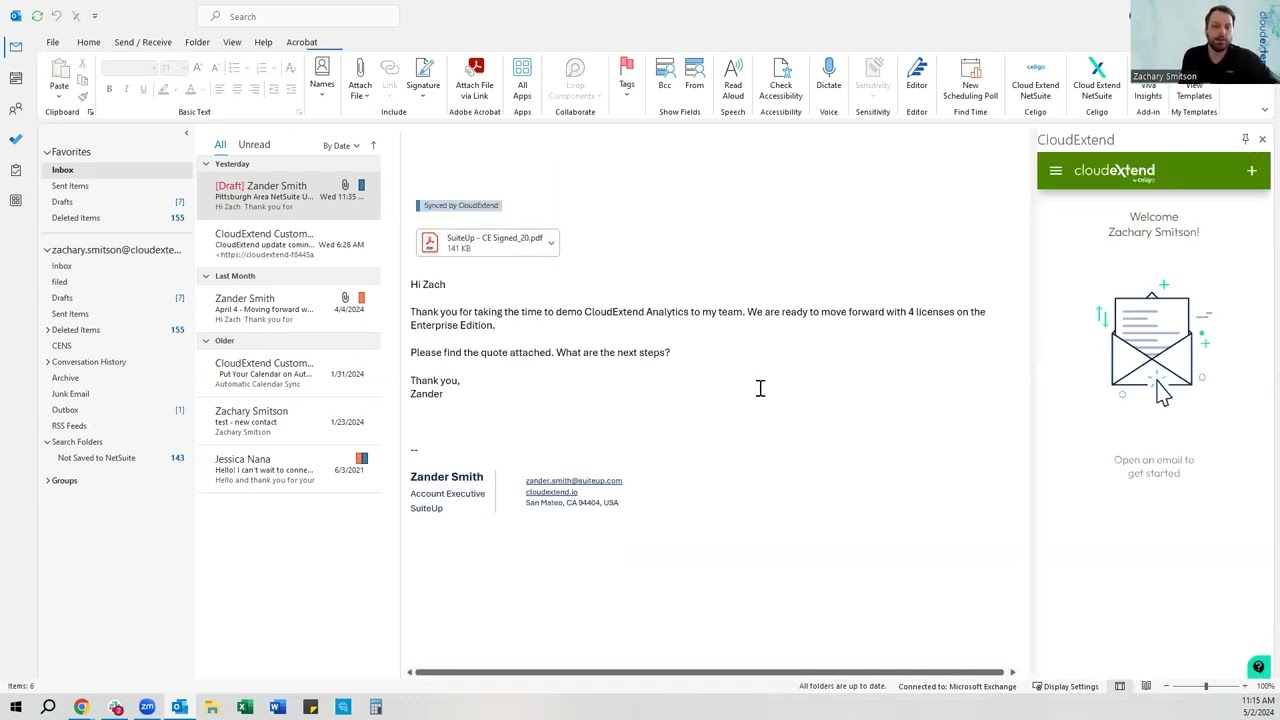Collapse the Yesterday message group

click(206, 164)
